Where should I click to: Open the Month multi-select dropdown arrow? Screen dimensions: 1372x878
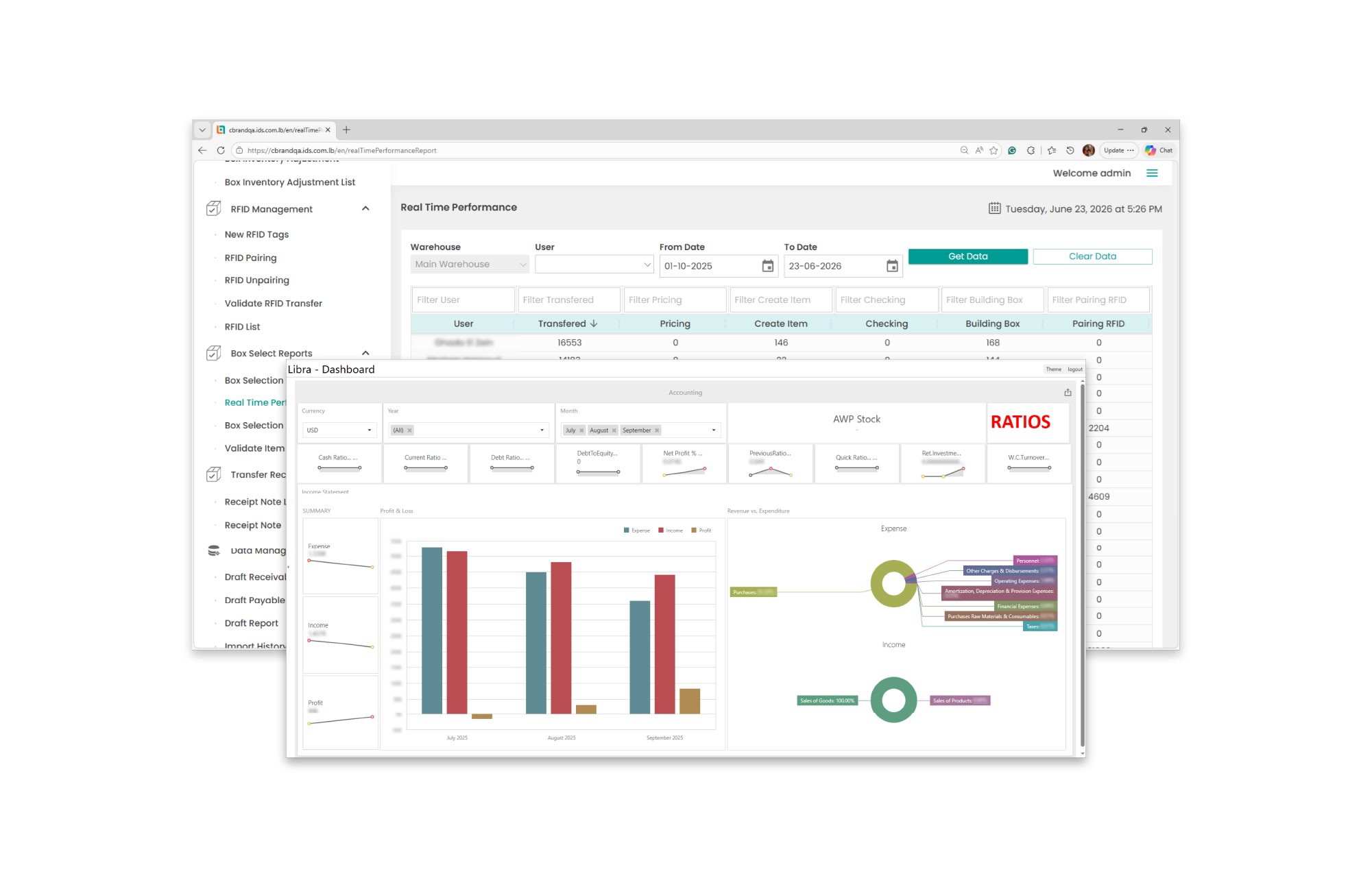click(714, 430)
